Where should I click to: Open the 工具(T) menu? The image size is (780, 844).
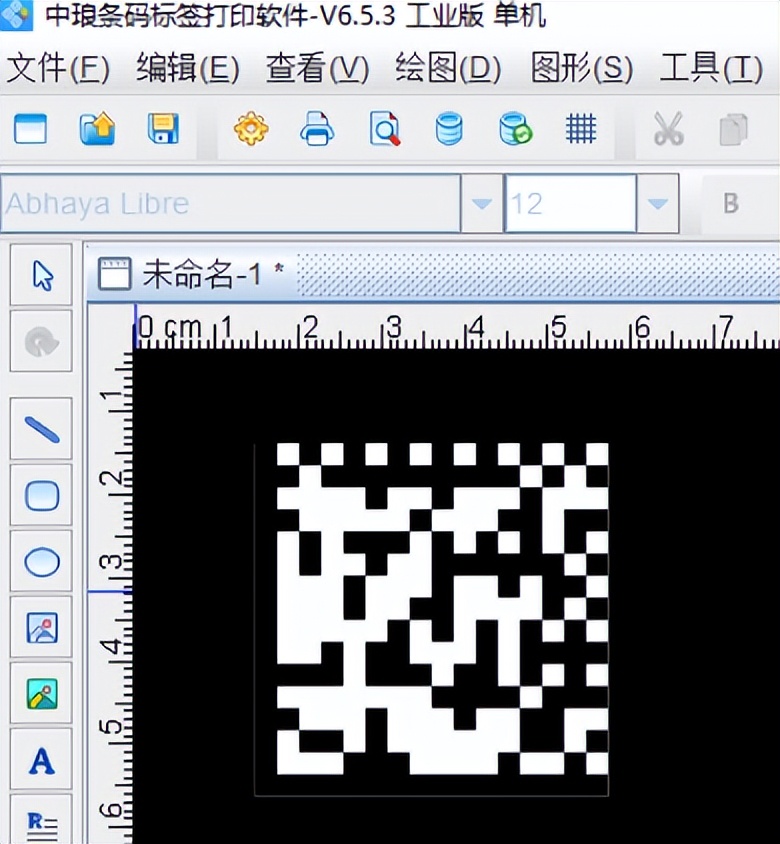[711, 68]
